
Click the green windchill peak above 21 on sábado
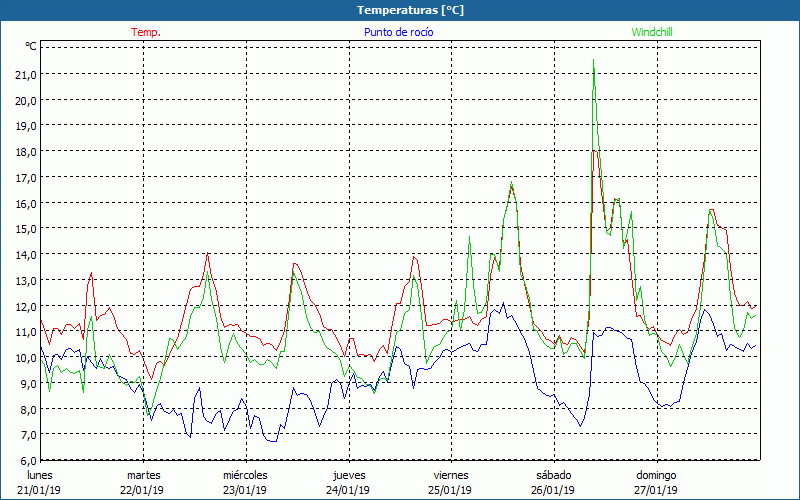click(x=593, y=60)
